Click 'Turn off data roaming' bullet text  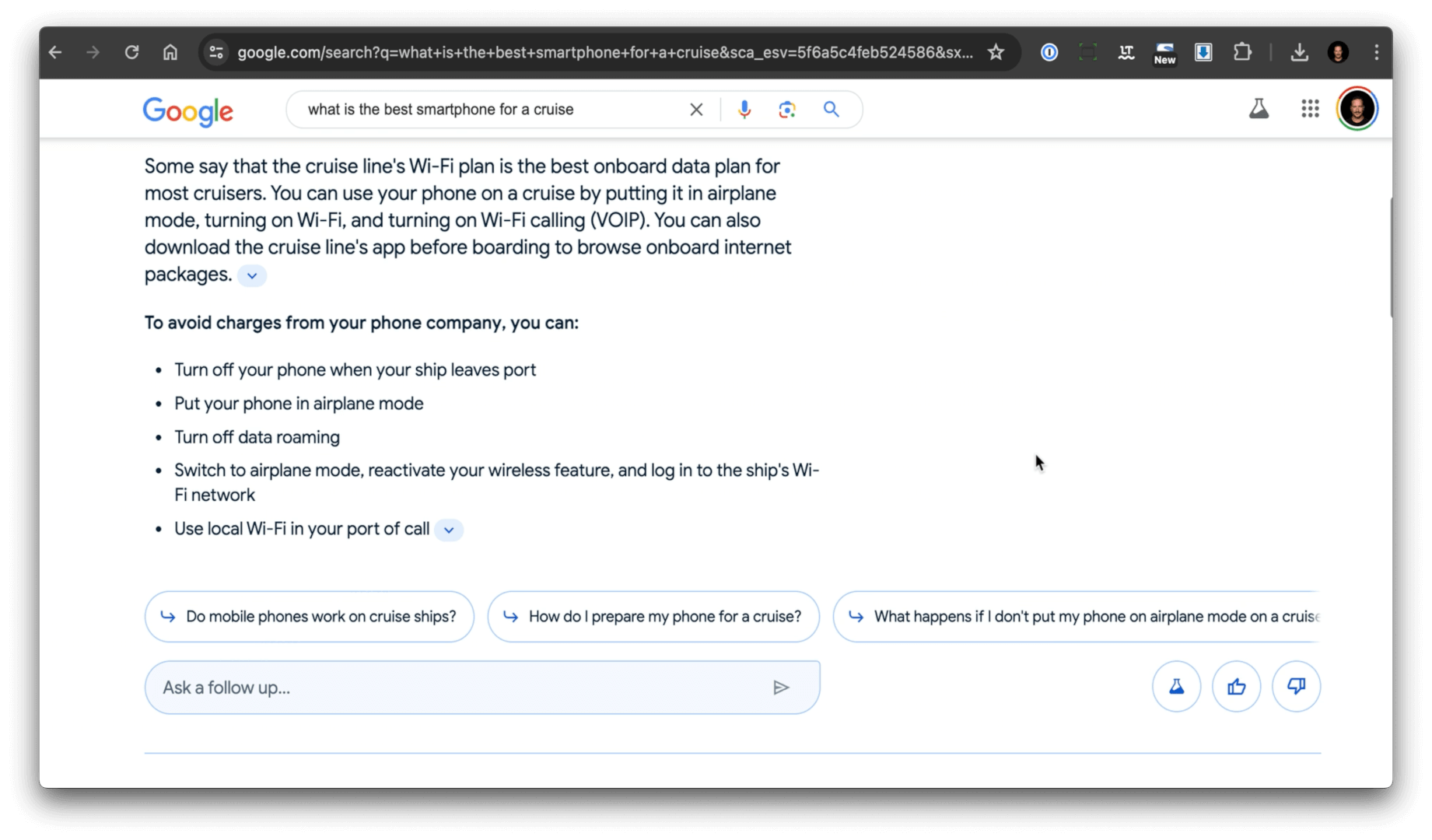click(257, 437)
